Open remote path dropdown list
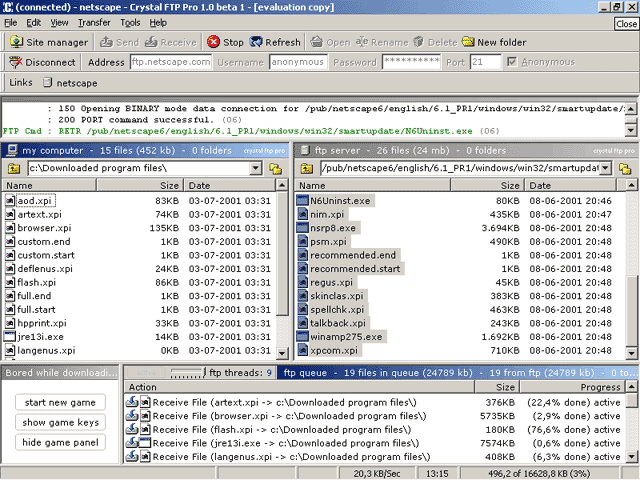The width and height of the screenshot is (640, 480). pos(606,168)
